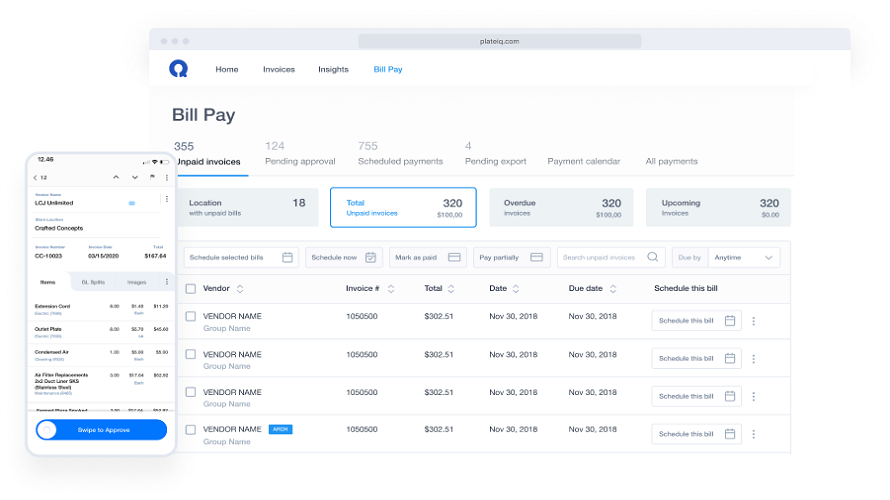Click the Search unpaid invoices field
The height and width of the screenshot is (500, 890).
tap(602, 257)
